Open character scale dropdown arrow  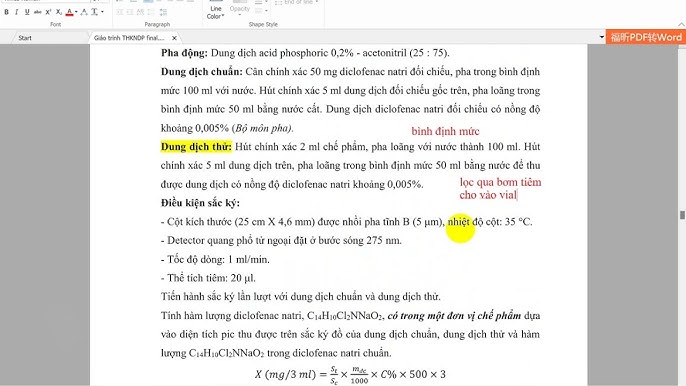click(102, 12)
